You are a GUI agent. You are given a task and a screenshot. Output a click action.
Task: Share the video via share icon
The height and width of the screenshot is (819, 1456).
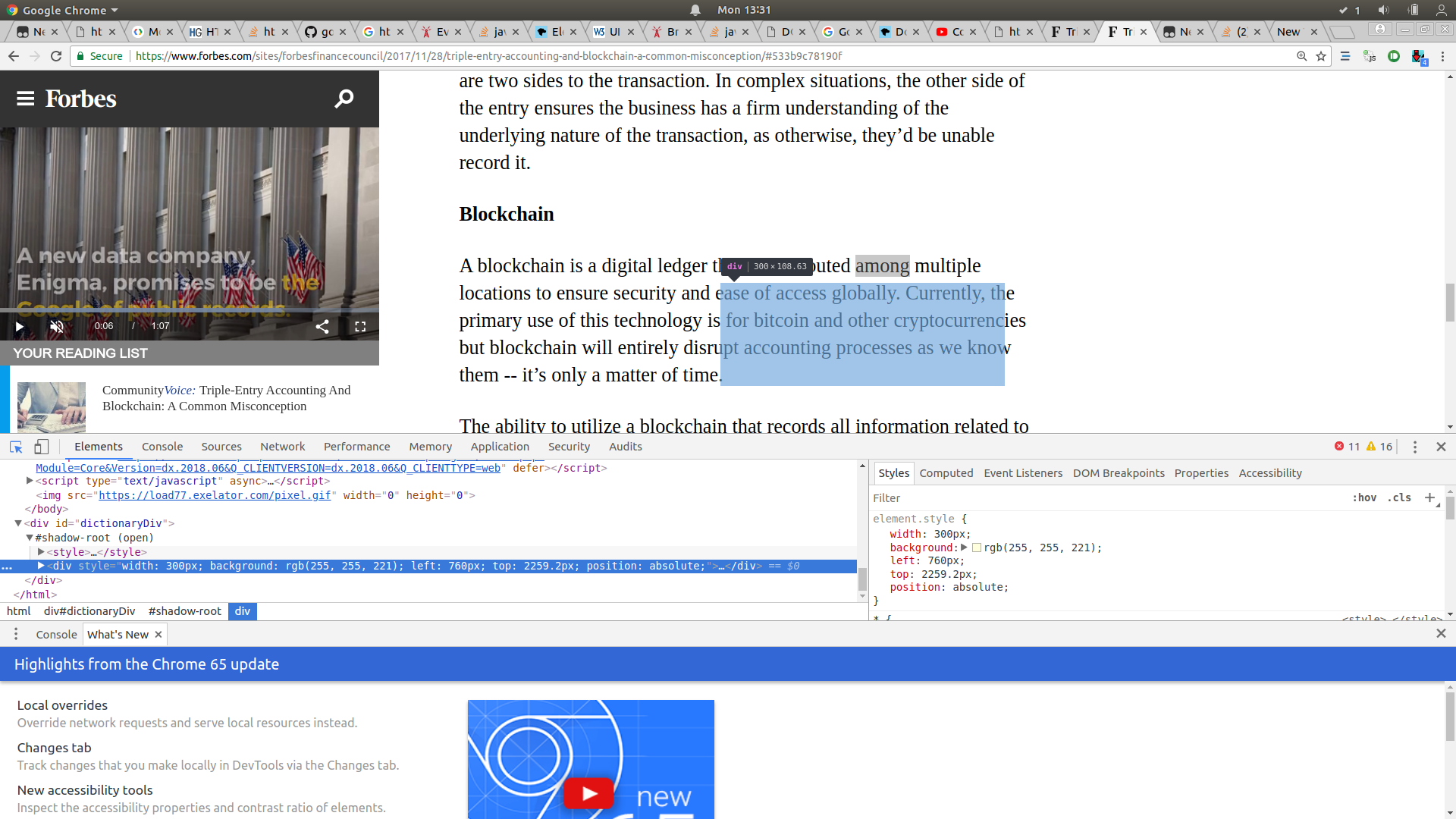[x=322, y=326]
